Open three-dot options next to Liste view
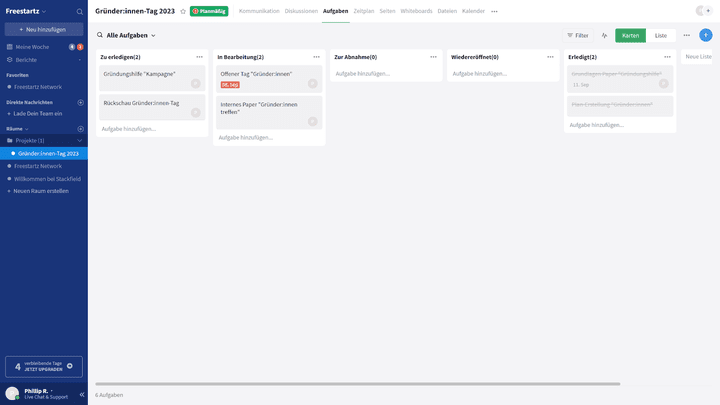The height and width of the screenshot is (405, 720). [686, 35]
